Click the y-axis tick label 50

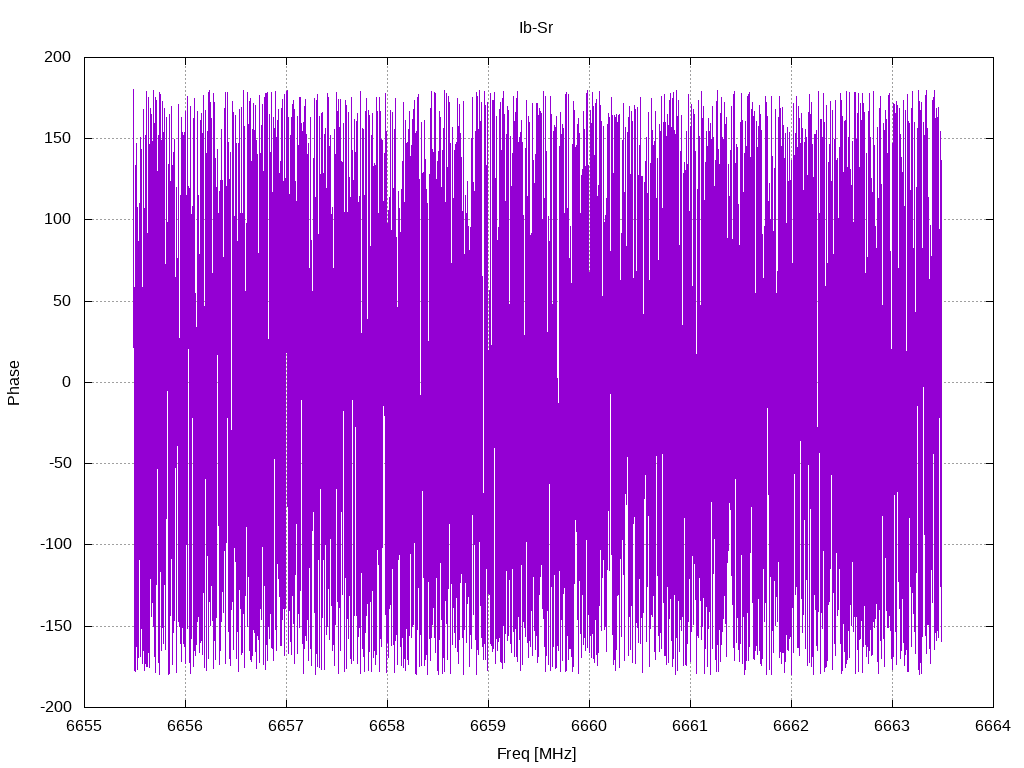coord(62,301)
